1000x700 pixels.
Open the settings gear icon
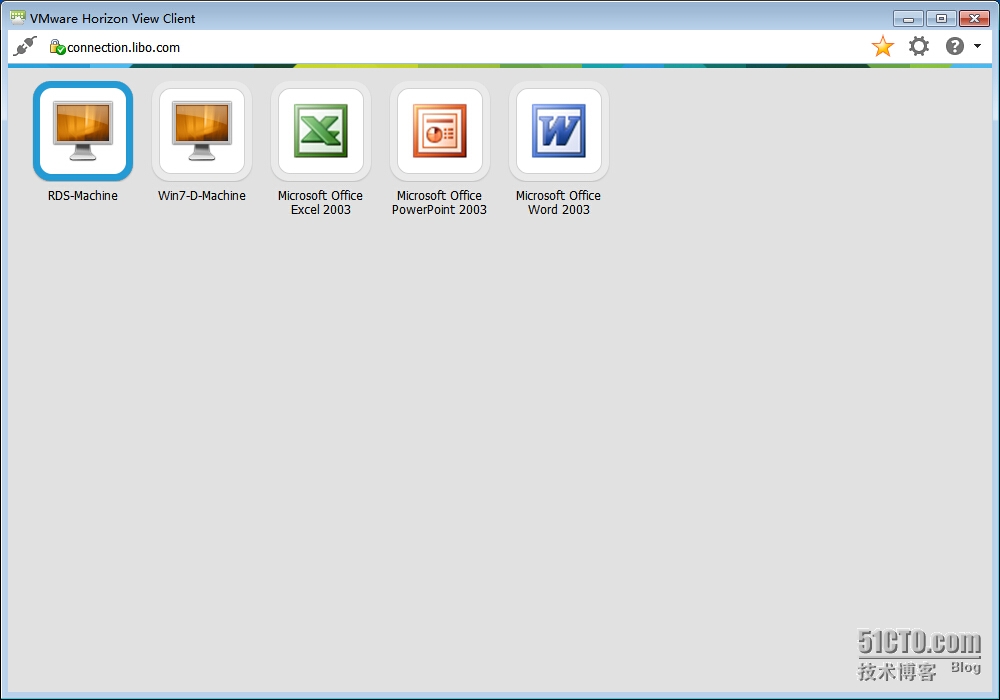919,46
